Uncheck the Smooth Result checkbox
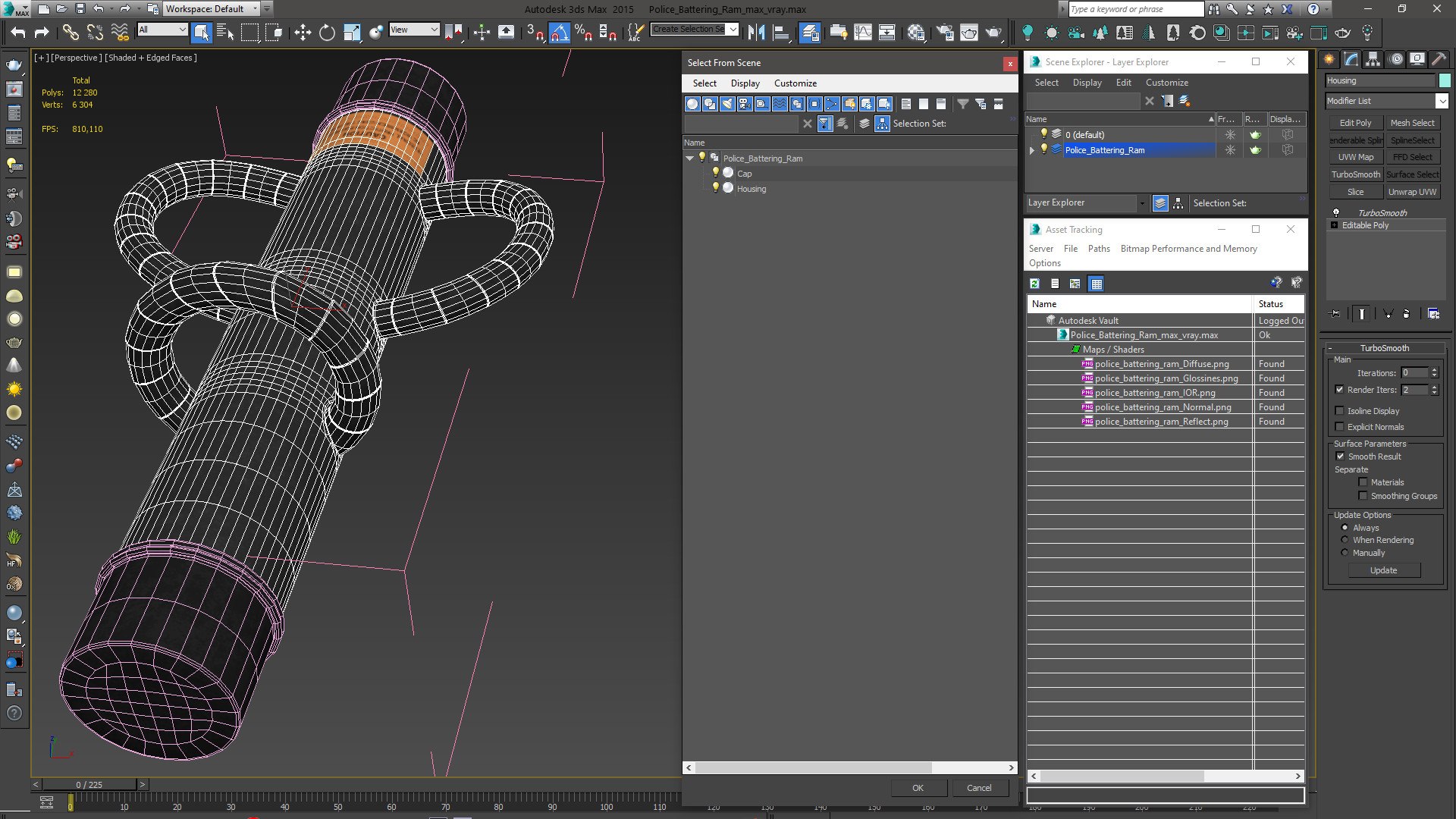Screen dimensions: 1456x819 [x=1340, y=457]
